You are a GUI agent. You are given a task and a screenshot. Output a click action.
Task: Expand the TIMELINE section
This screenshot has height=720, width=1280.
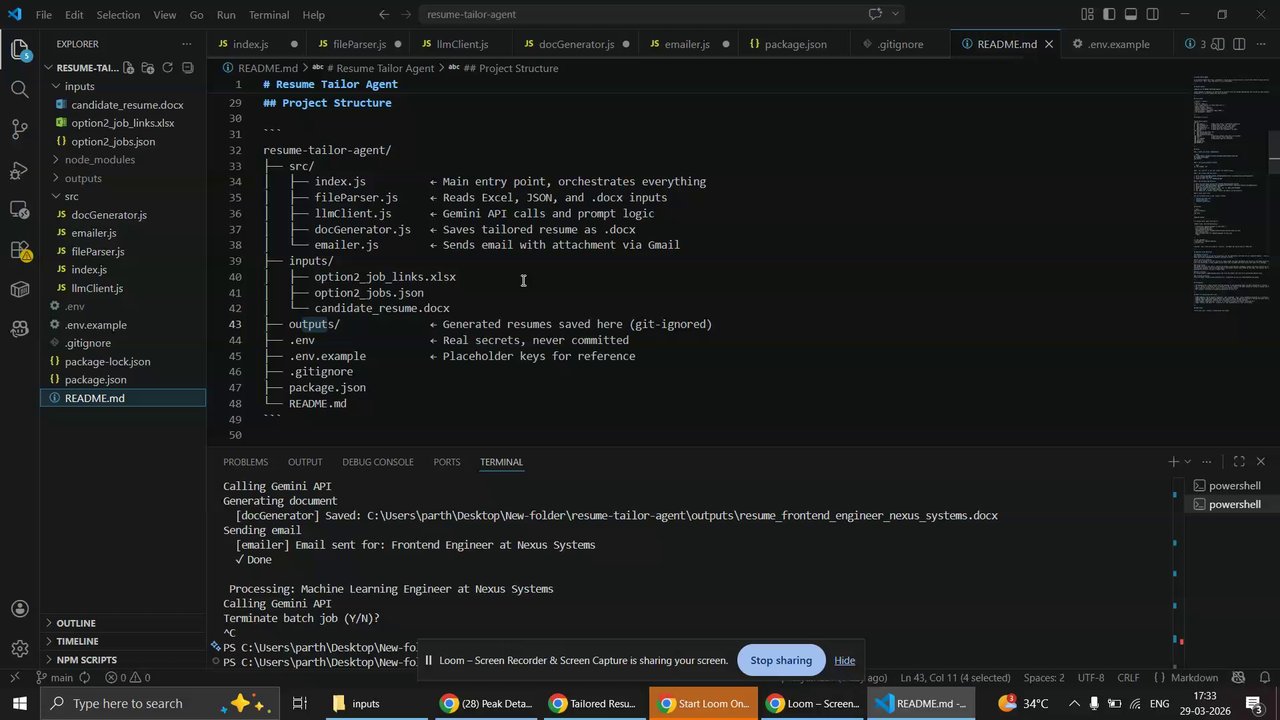pyautogui.click(x=122, y=641)
